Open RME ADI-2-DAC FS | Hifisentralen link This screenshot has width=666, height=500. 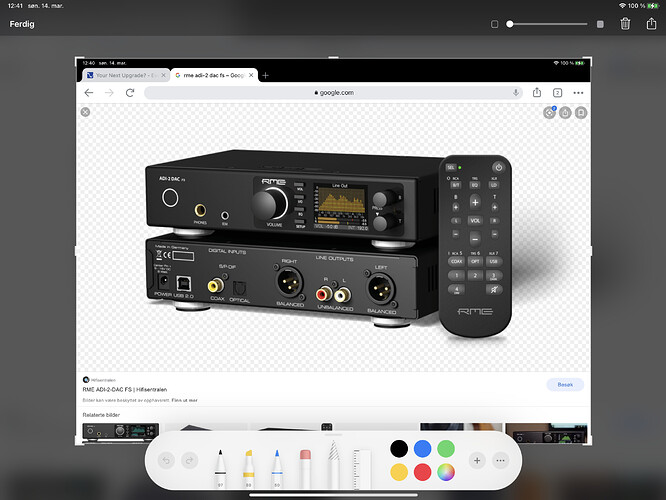(124, 389)
